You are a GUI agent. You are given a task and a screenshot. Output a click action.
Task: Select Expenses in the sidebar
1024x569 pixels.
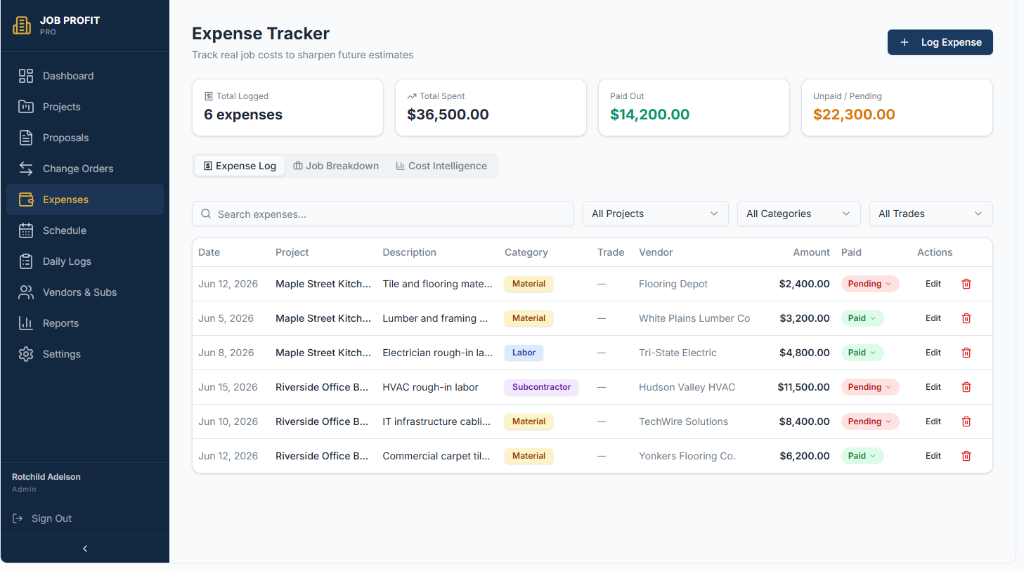pos(85,199)
